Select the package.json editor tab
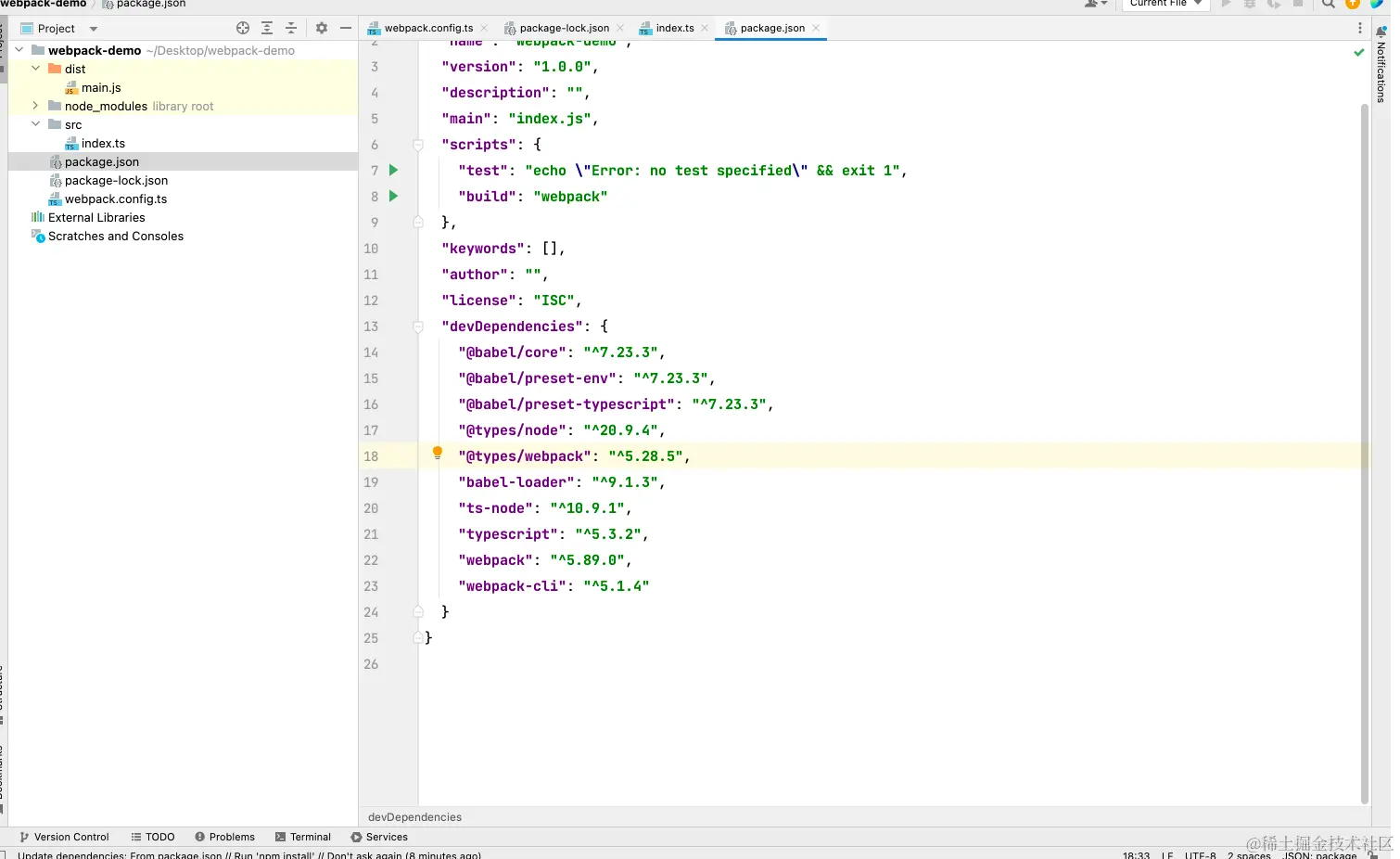 click(771, 28)
